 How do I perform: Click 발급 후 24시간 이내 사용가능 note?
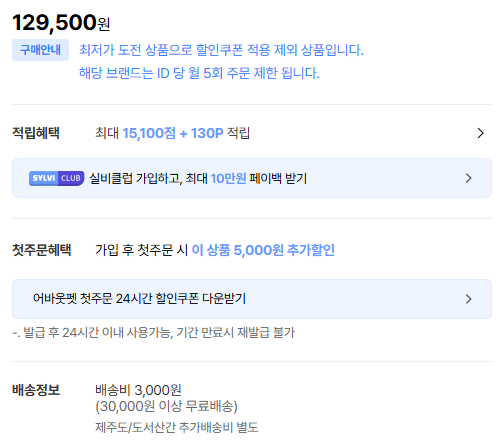pos(154,333)
